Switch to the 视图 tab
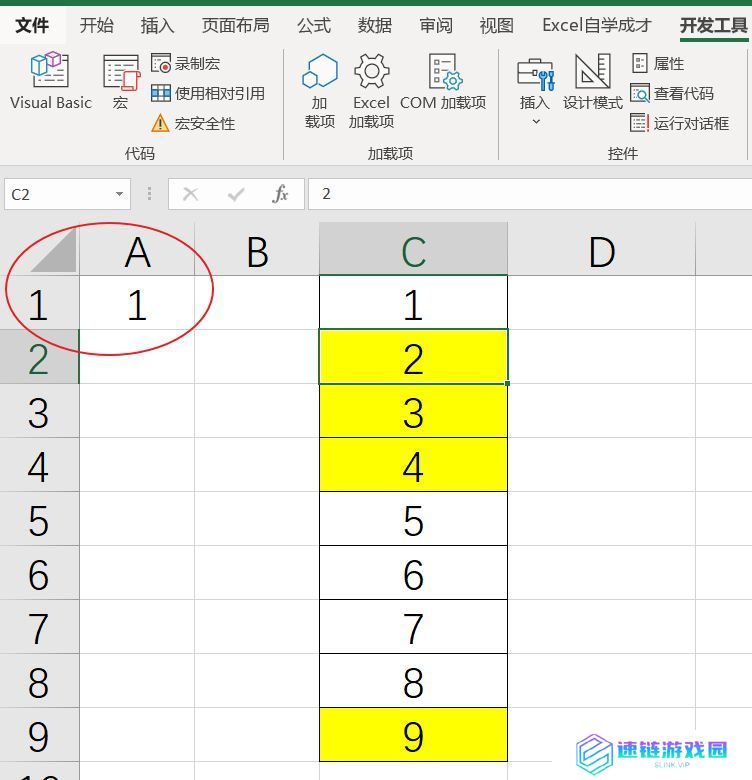Screen dimensions: 752x780 (496, 25)
